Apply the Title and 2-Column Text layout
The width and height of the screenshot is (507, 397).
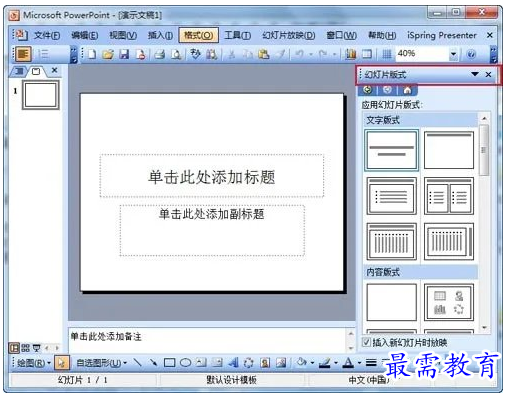point(449,196)
